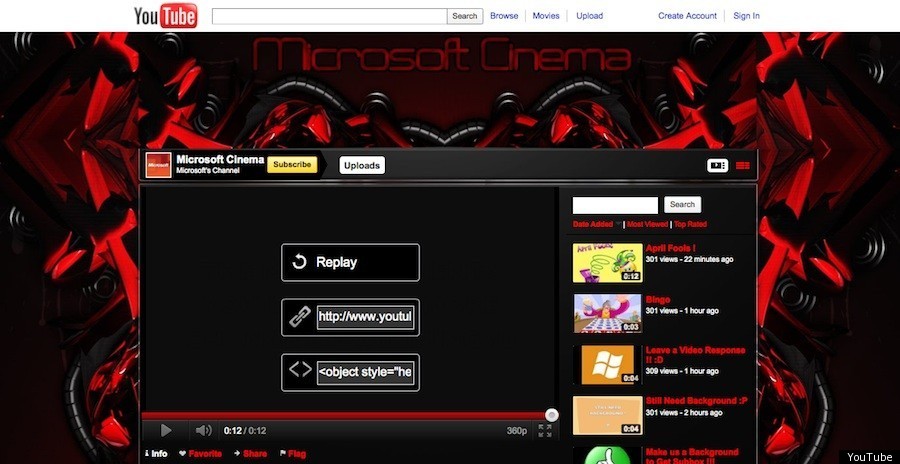The width and height of the screenshot is (900, 464).
Task: Click the Flag button below player
Action: click(x=293, y=454)
